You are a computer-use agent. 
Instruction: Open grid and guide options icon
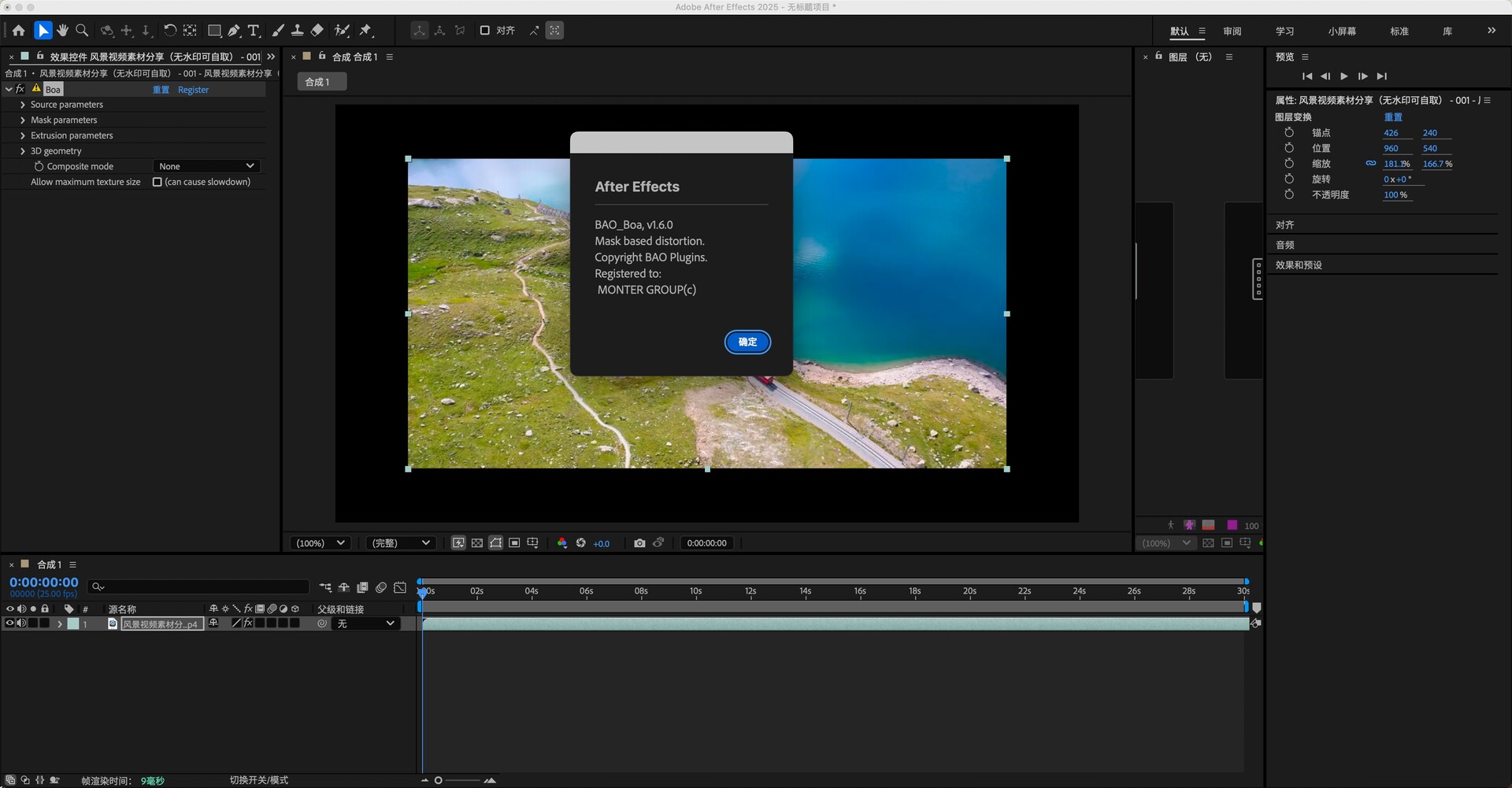point(533,543)
